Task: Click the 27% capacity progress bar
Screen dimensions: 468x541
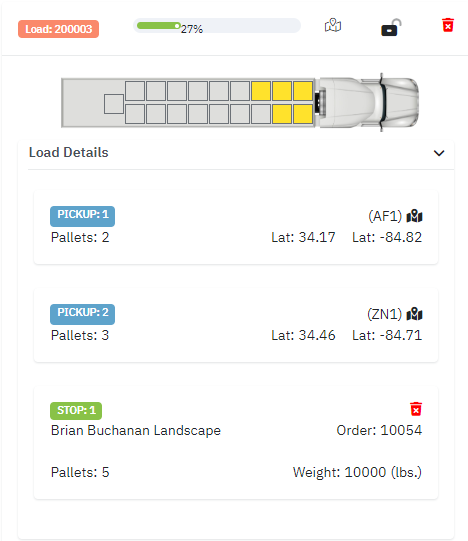Action: (217, 26)
